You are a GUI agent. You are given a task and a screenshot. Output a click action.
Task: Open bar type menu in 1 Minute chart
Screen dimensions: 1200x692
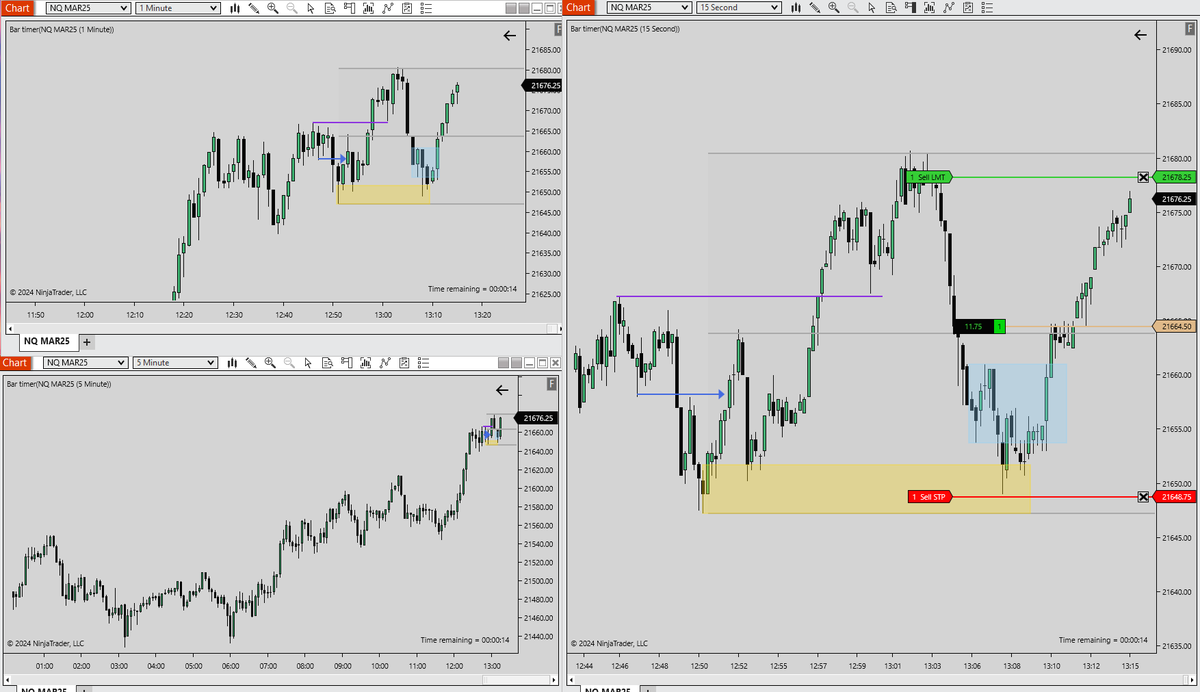pyautogui.click(x=235, y=8)
